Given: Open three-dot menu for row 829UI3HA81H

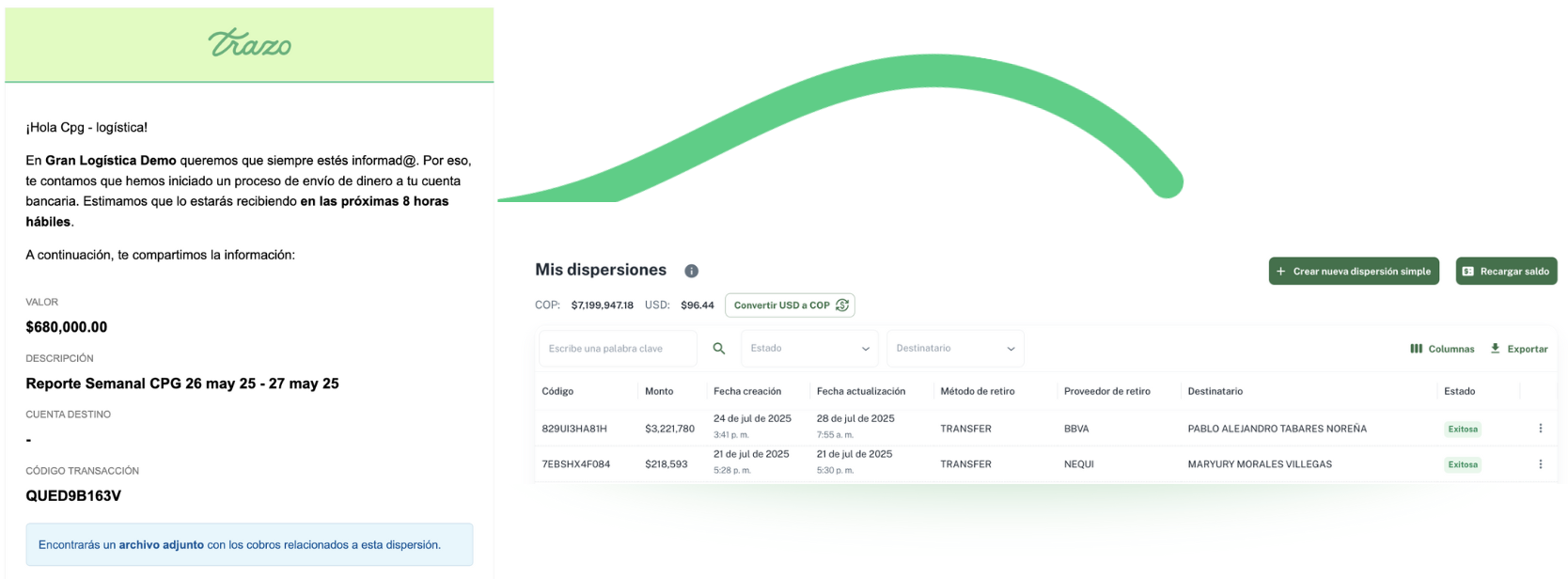Looking at the screenshot, I should coord(1540,429).
